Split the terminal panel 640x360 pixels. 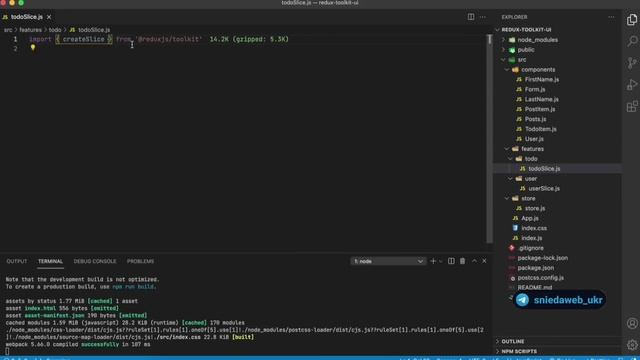point(451,261)
